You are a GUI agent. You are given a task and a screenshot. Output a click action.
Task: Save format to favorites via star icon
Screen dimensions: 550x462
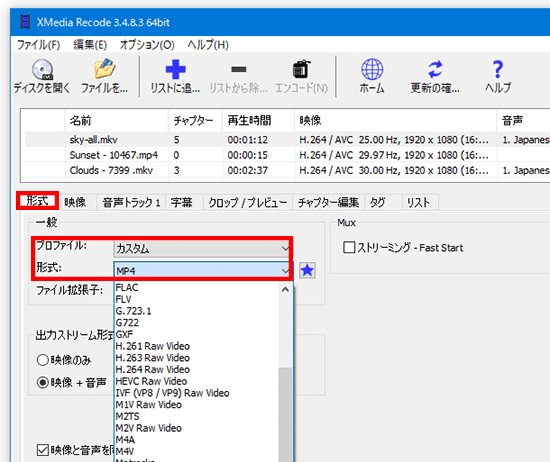pyautogui.click(x=307, y=270)
